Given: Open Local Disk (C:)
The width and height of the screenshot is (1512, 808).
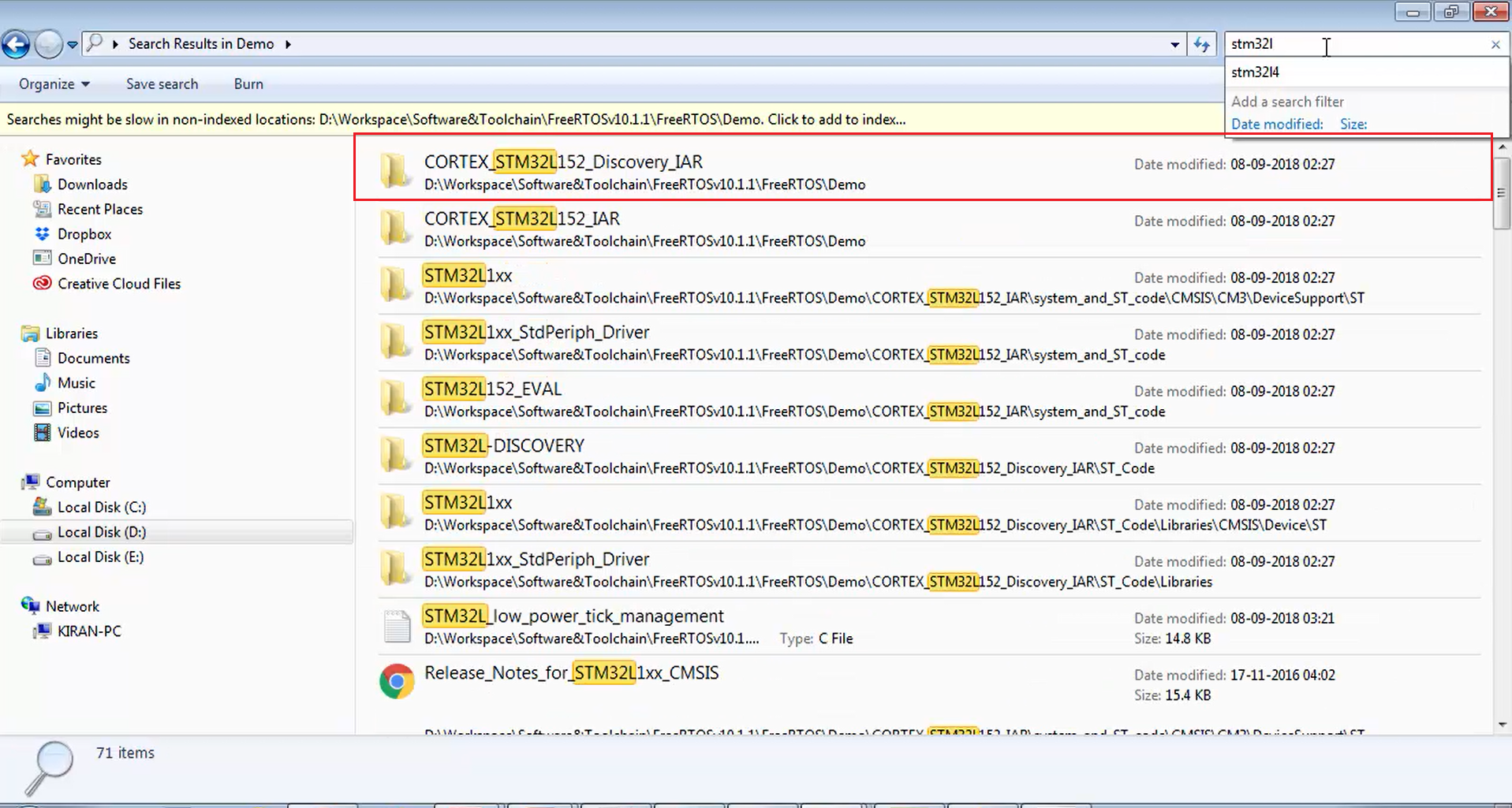Looking at the screenshot, I should coord(101,507).
